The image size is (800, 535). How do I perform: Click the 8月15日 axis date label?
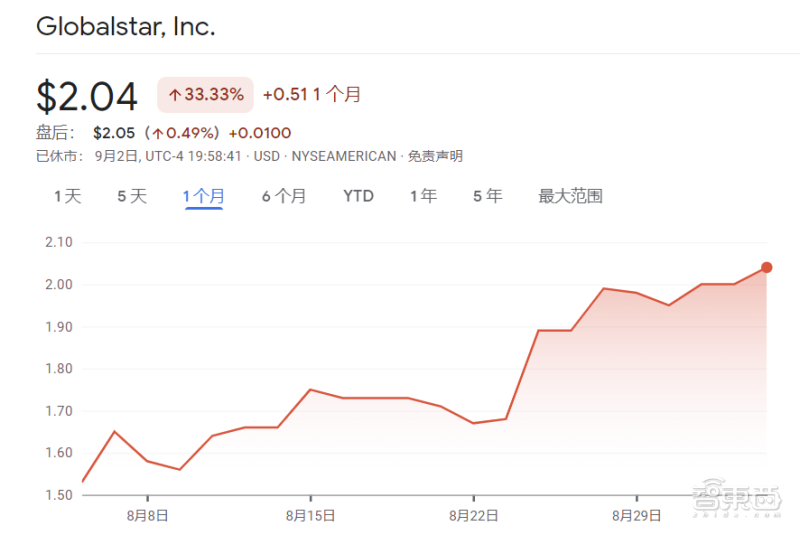(x=310, y=516)
